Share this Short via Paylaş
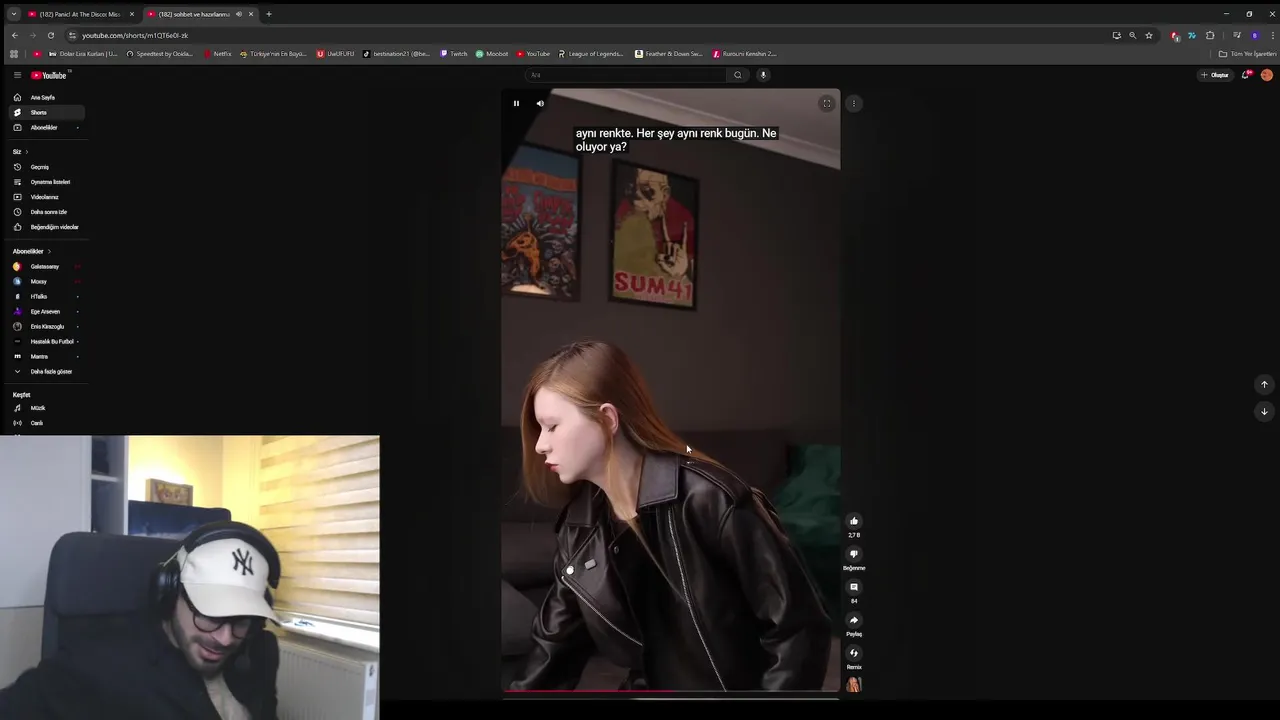Viewport: 1280px width, 720px height. click(854, 620)
